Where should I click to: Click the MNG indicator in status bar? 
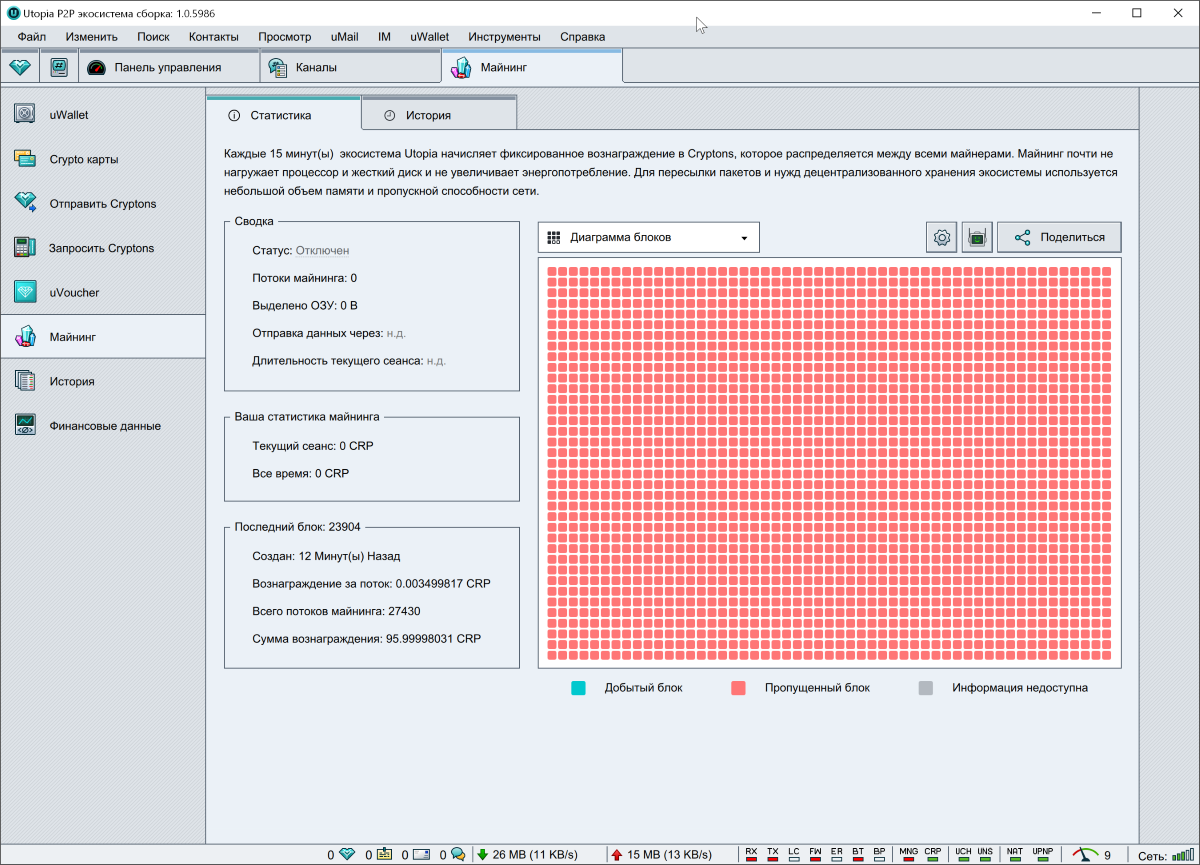tap(909, 854)
